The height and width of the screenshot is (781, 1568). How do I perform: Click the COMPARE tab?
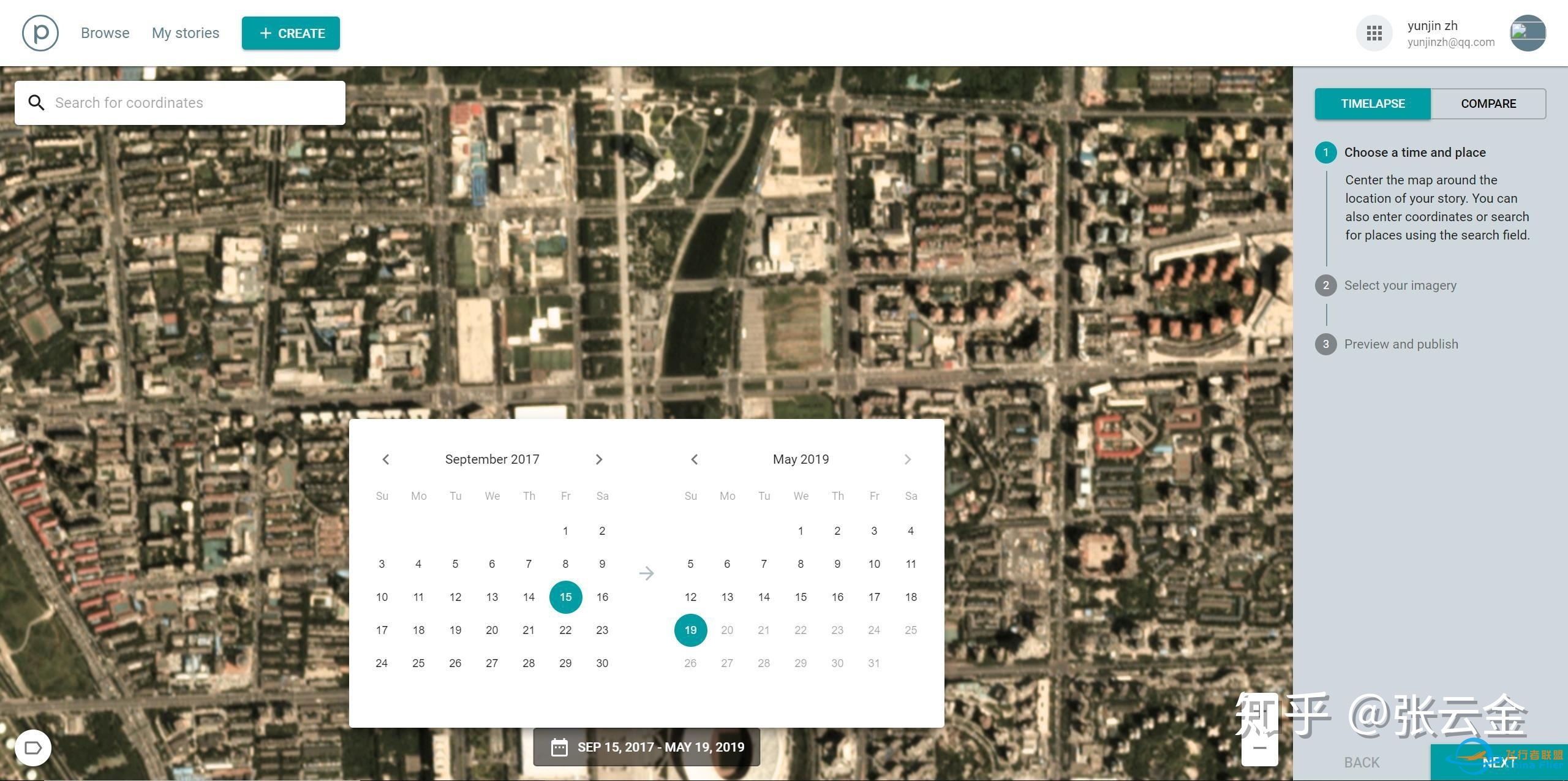tap(1489, 103)
